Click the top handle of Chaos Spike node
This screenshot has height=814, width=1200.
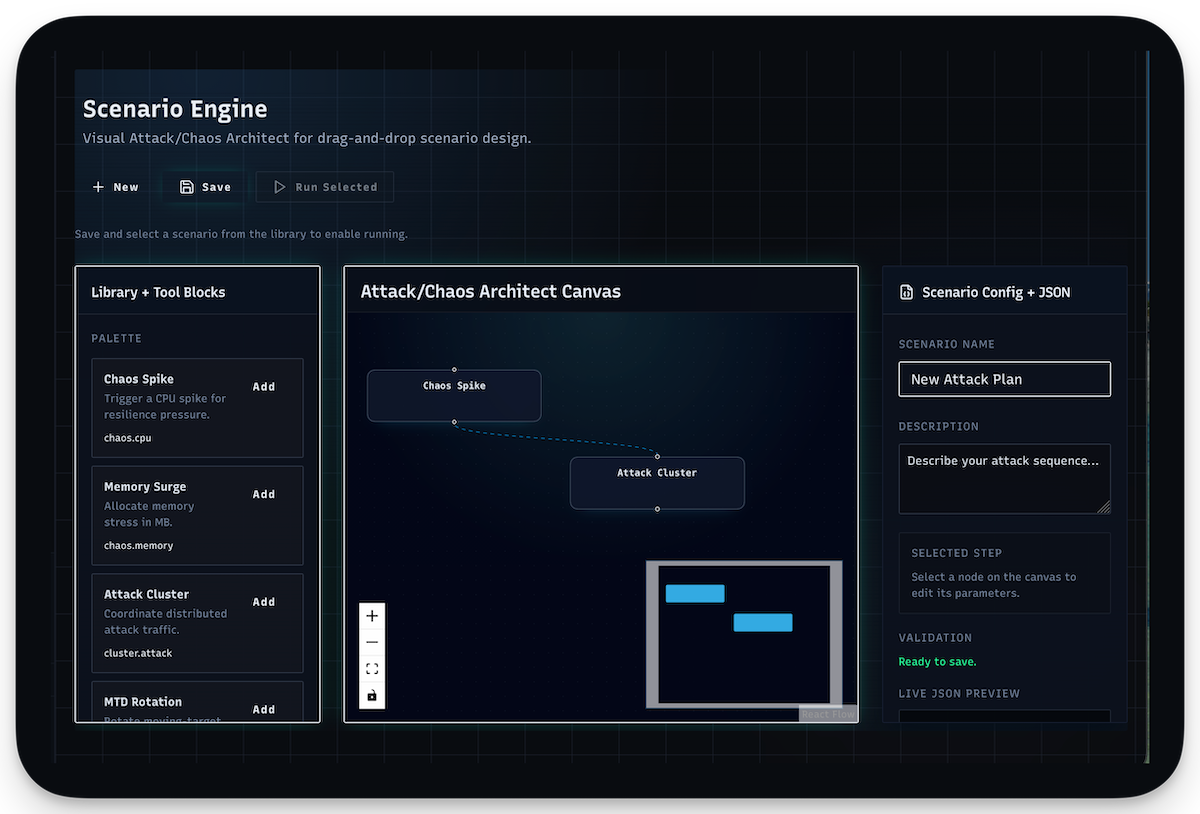[454, 370]
